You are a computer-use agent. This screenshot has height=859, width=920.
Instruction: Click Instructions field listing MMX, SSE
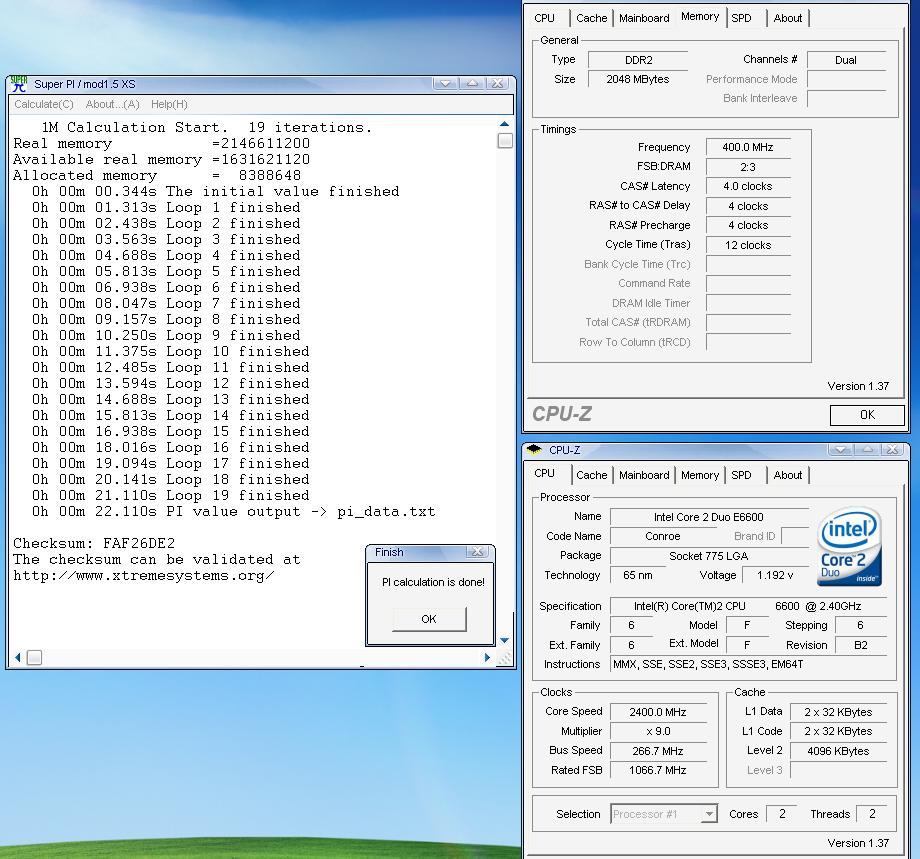click(748, 664)
